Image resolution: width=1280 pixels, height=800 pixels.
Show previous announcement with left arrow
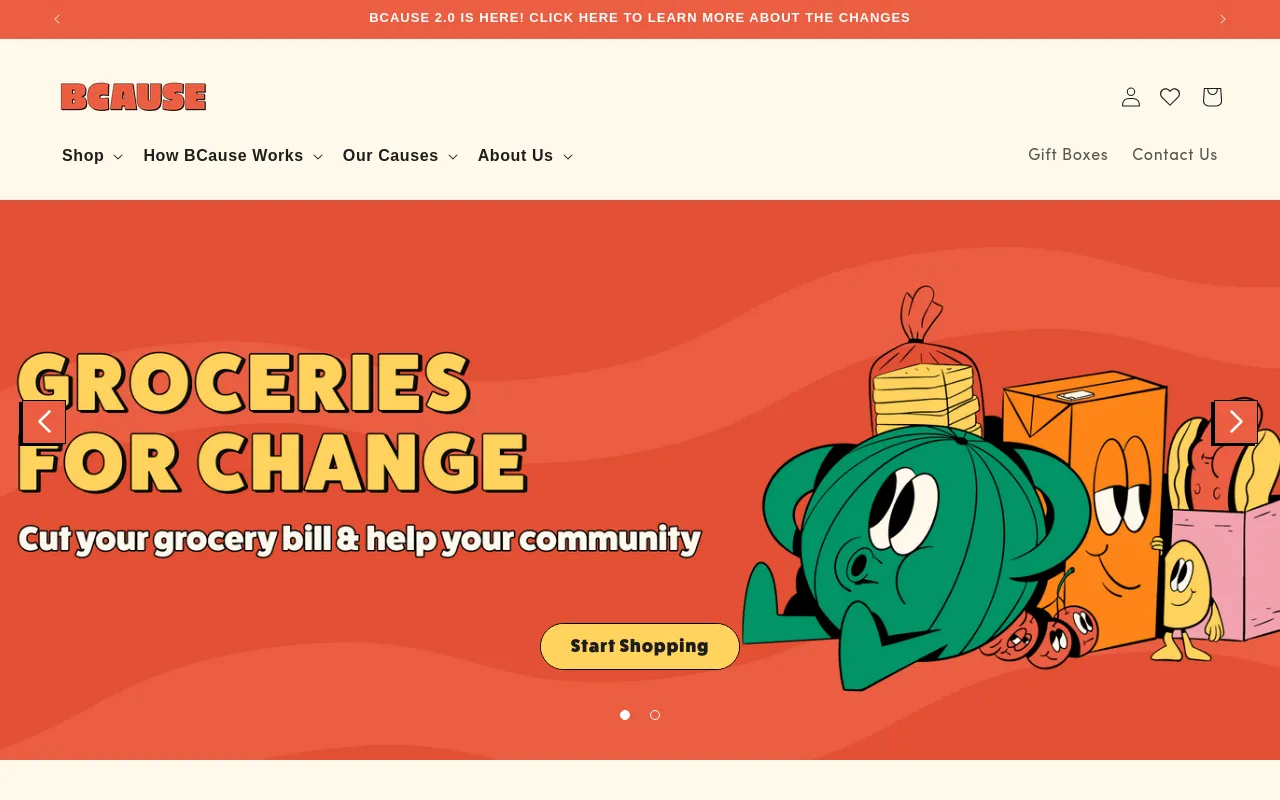(57, 19)
